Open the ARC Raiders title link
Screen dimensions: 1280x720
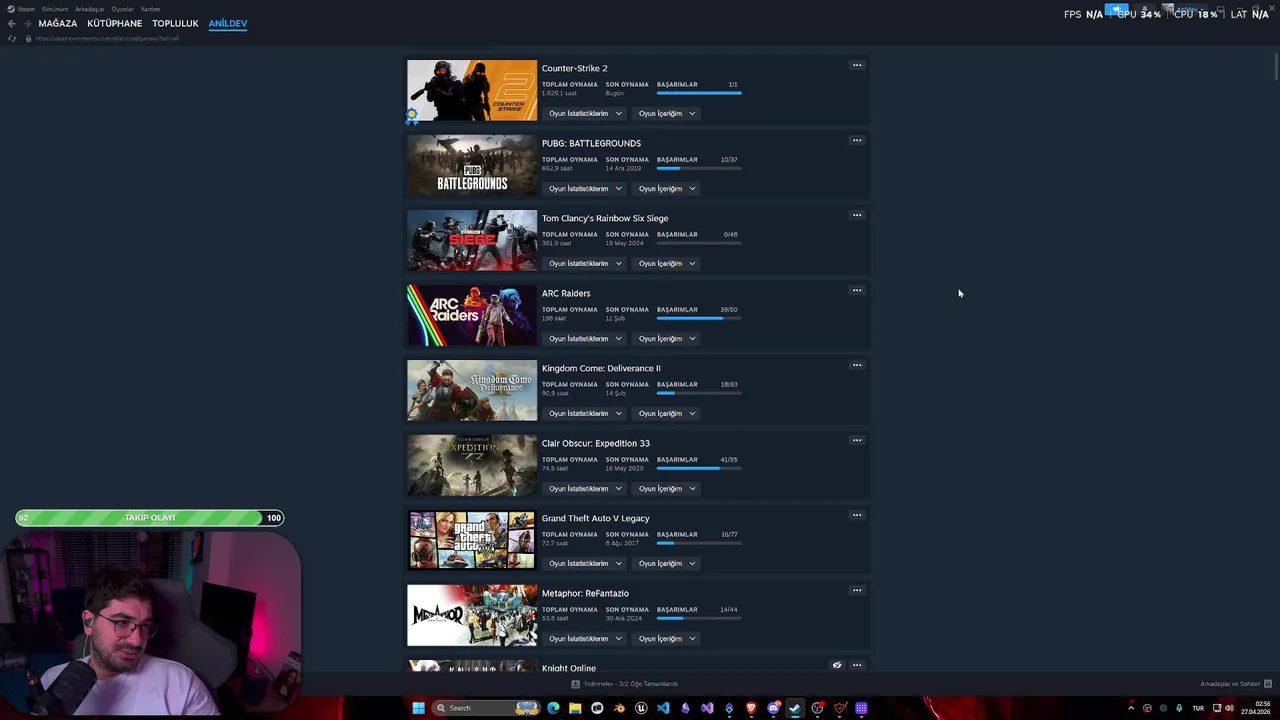[x=566, y=293]
